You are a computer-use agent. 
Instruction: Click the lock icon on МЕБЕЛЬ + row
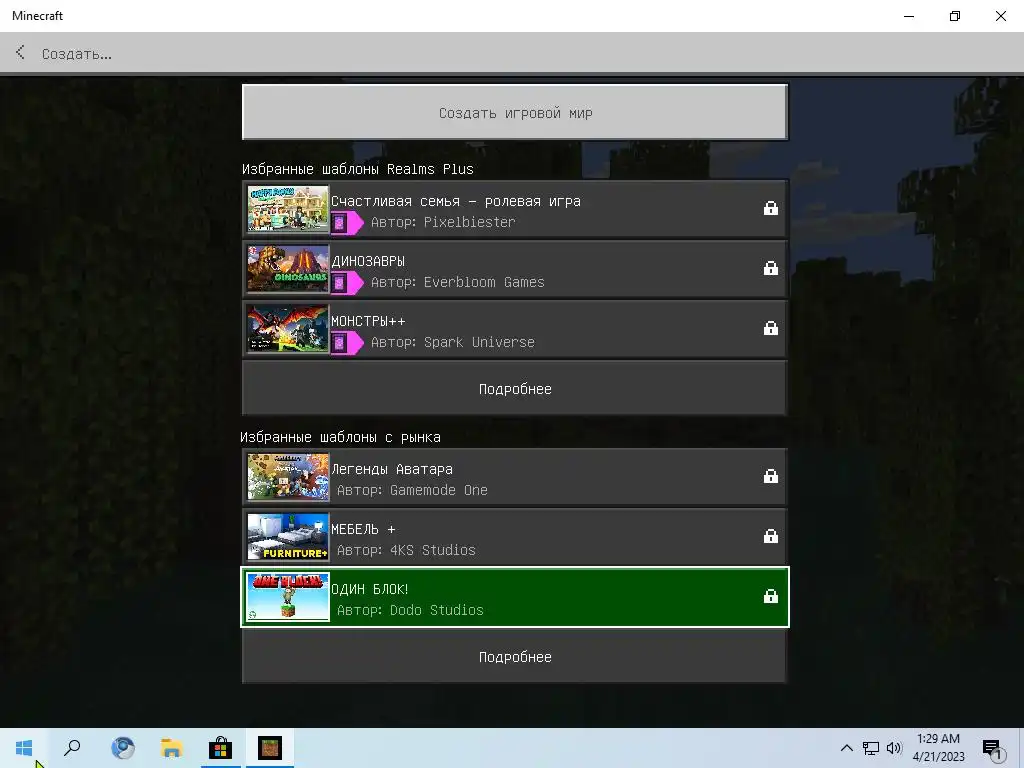[771, 536]
